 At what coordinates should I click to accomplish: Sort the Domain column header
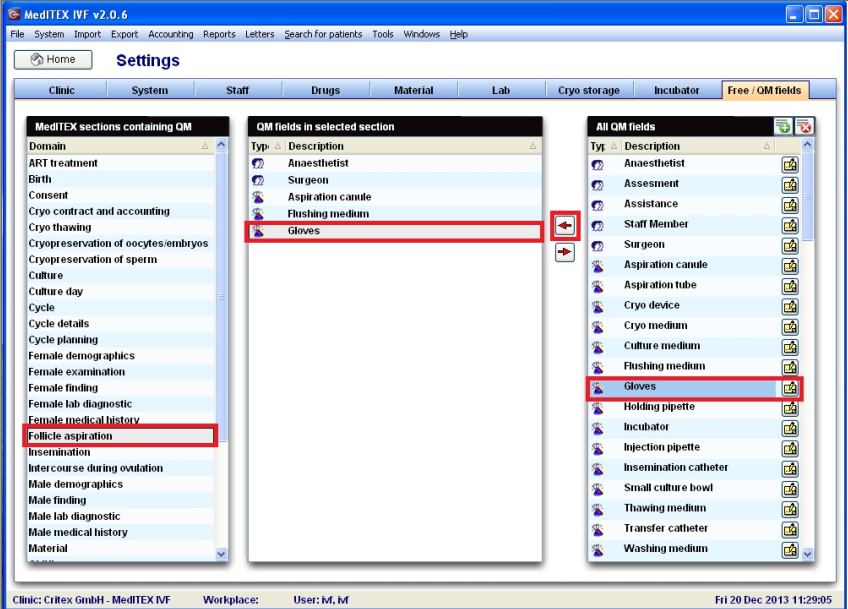point(120,146)
